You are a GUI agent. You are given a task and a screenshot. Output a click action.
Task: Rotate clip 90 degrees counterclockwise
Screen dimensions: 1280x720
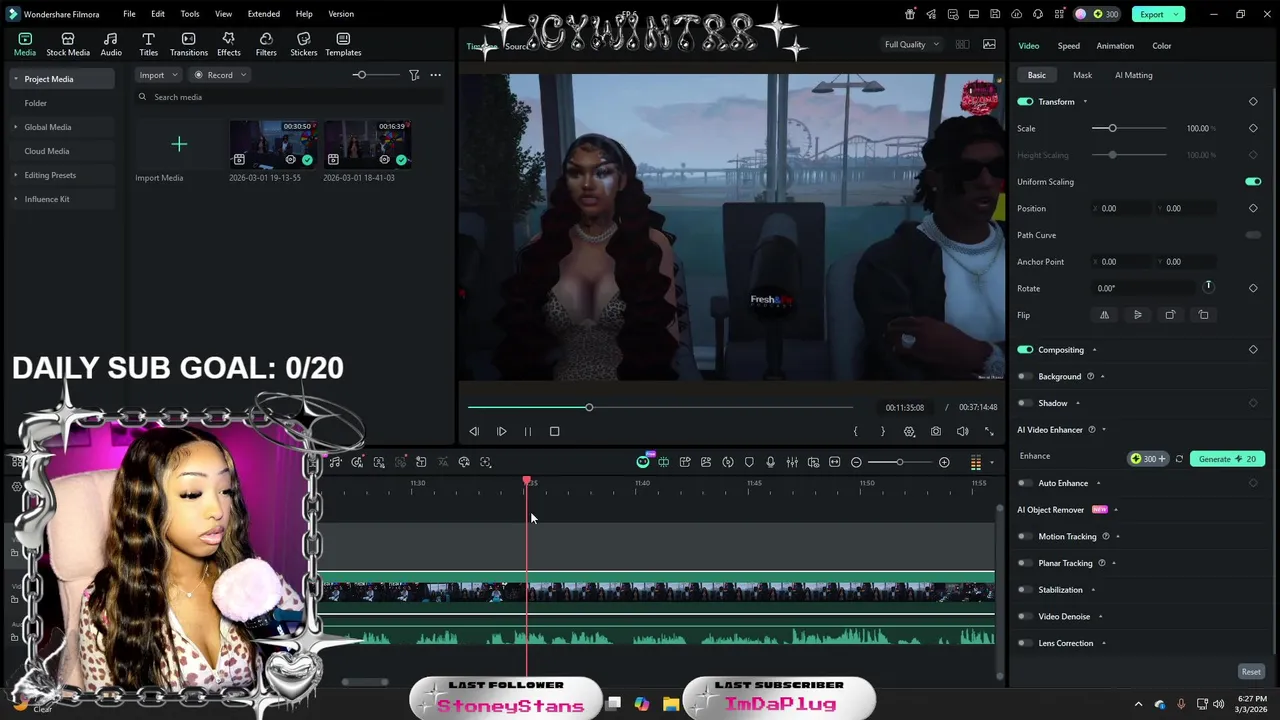(1203, 315)
